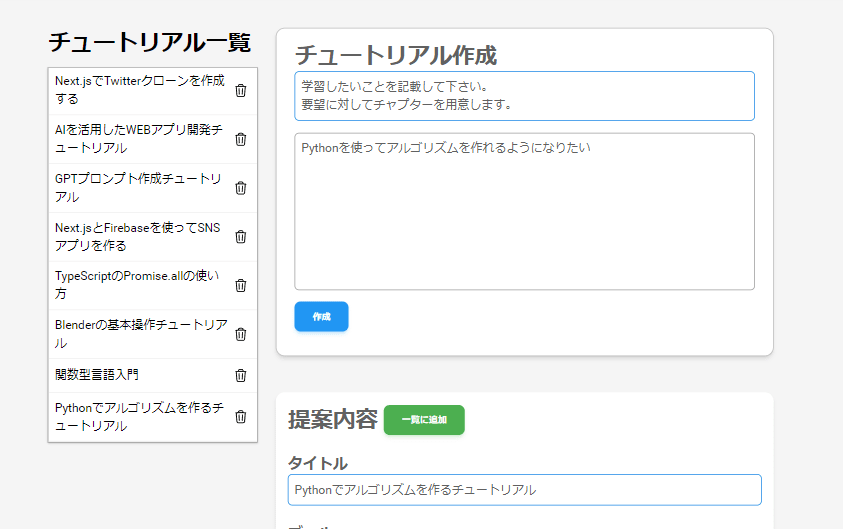This screenshot has height=529, width=843.
Task: Click the タイトル label
Action: (318, 463)
